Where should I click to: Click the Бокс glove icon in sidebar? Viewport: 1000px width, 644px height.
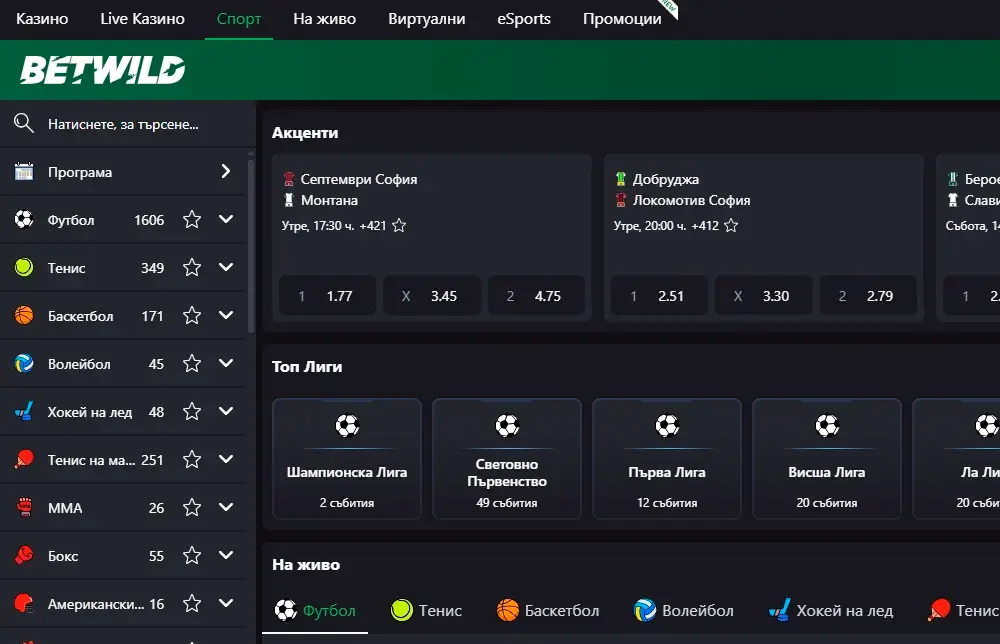[x=24, y=555]
